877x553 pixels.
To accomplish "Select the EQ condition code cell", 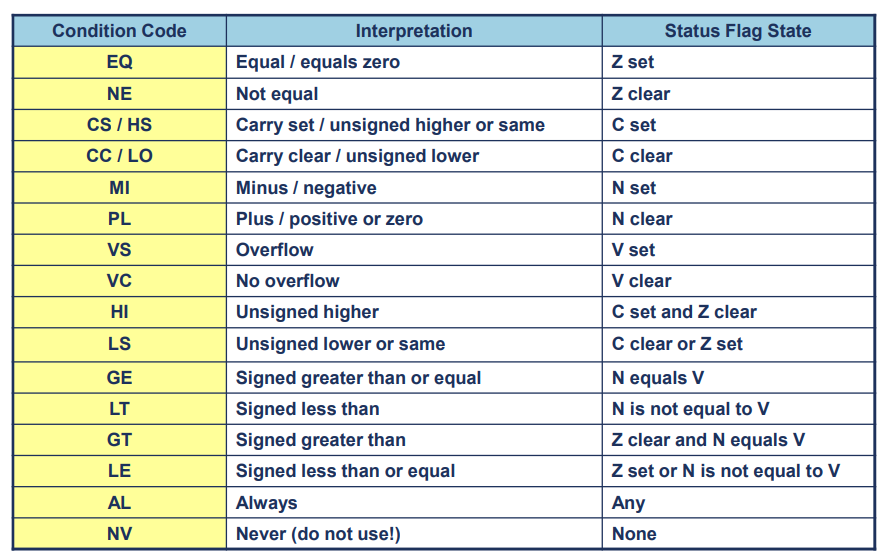I will (x=119, y=62).
